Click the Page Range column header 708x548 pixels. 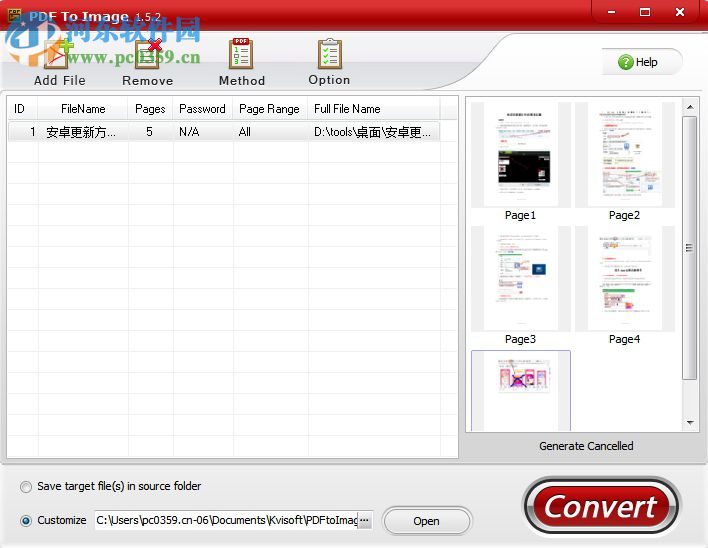click(x=270, y=109)
